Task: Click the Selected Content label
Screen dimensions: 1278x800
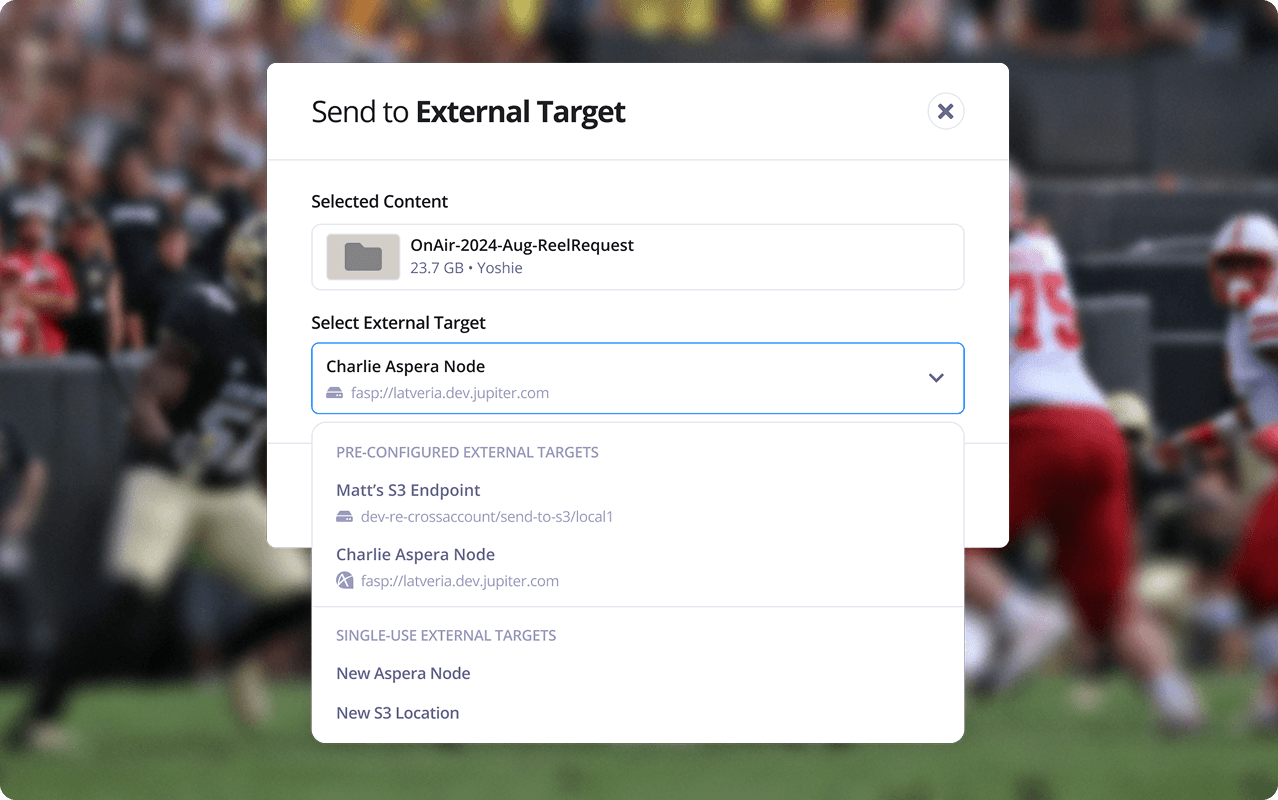Action: coord(379,201)
